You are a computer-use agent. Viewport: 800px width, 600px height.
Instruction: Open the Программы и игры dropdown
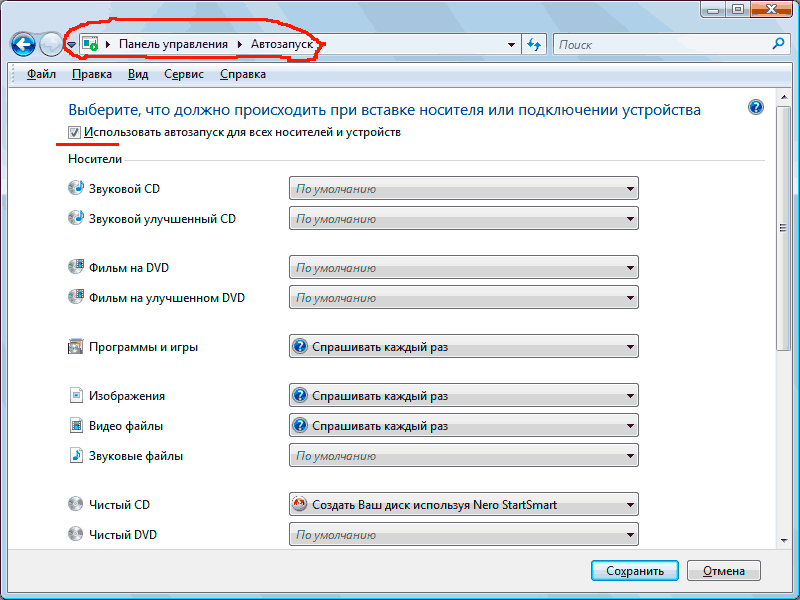pyautogui.click(x=464, y=346)
